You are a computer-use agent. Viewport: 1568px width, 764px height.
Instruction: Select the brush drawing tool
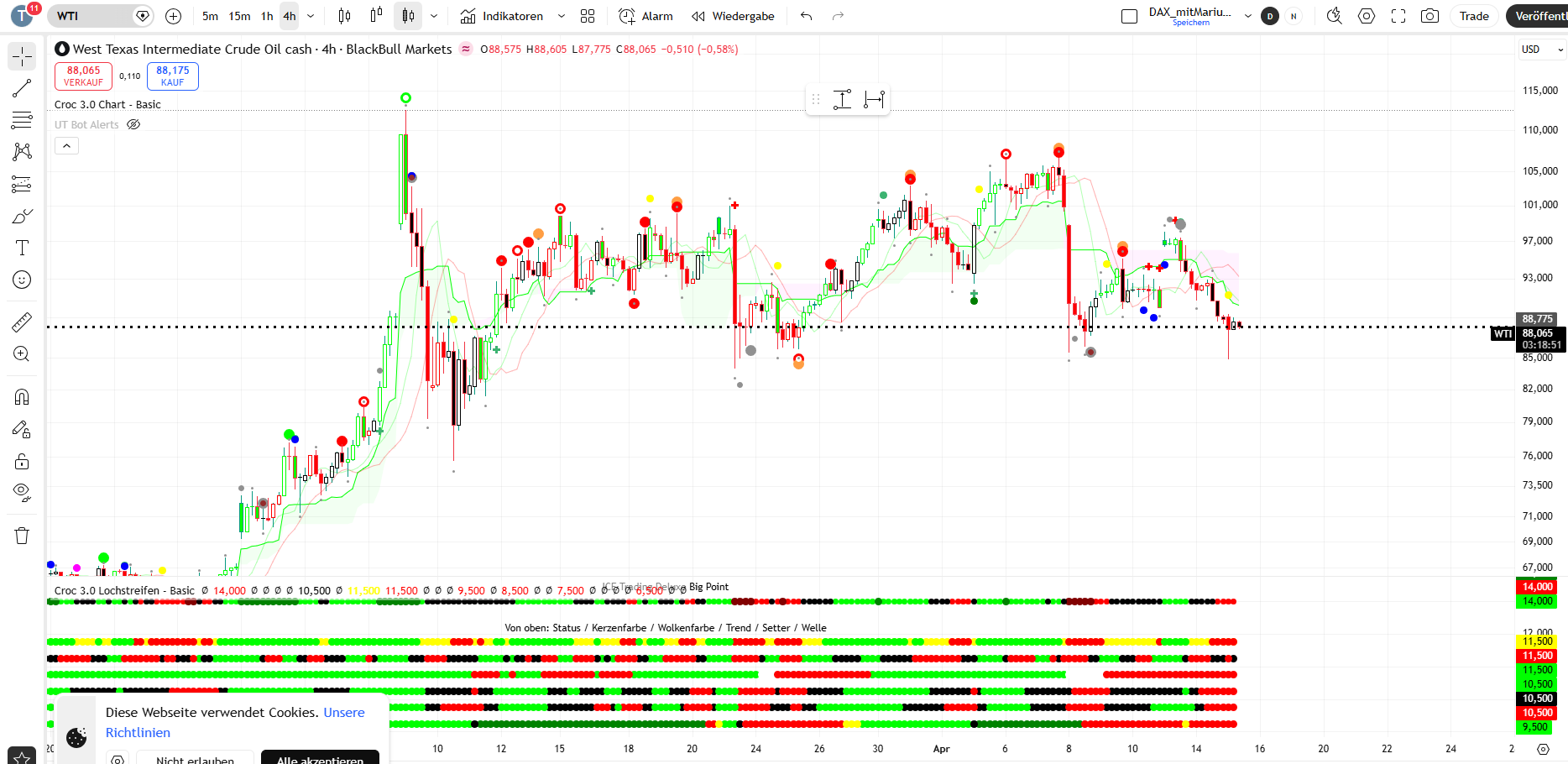click(22, 217)
